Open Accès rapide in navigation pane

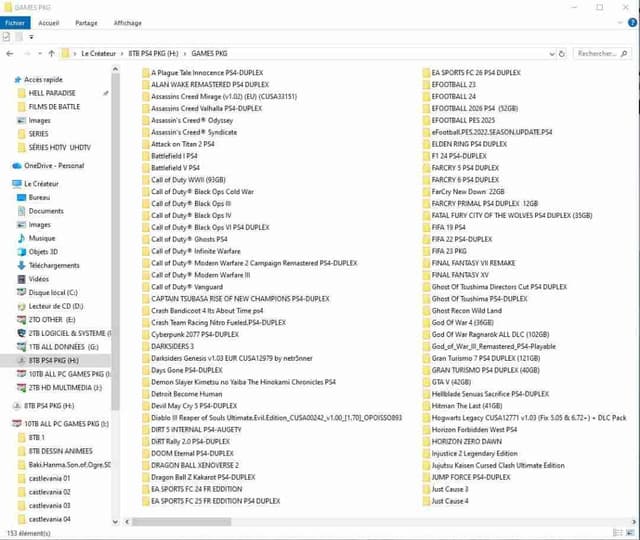coord(43,80)
